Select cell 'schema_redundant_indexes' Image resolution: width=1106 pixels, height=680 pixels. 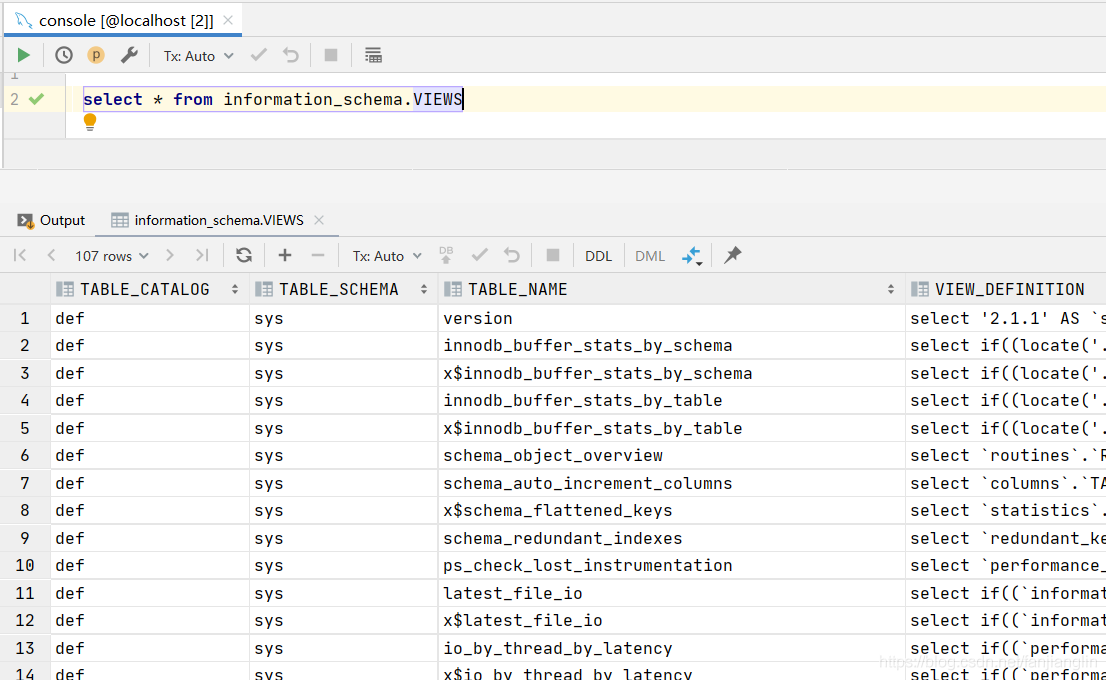point(671,538)
